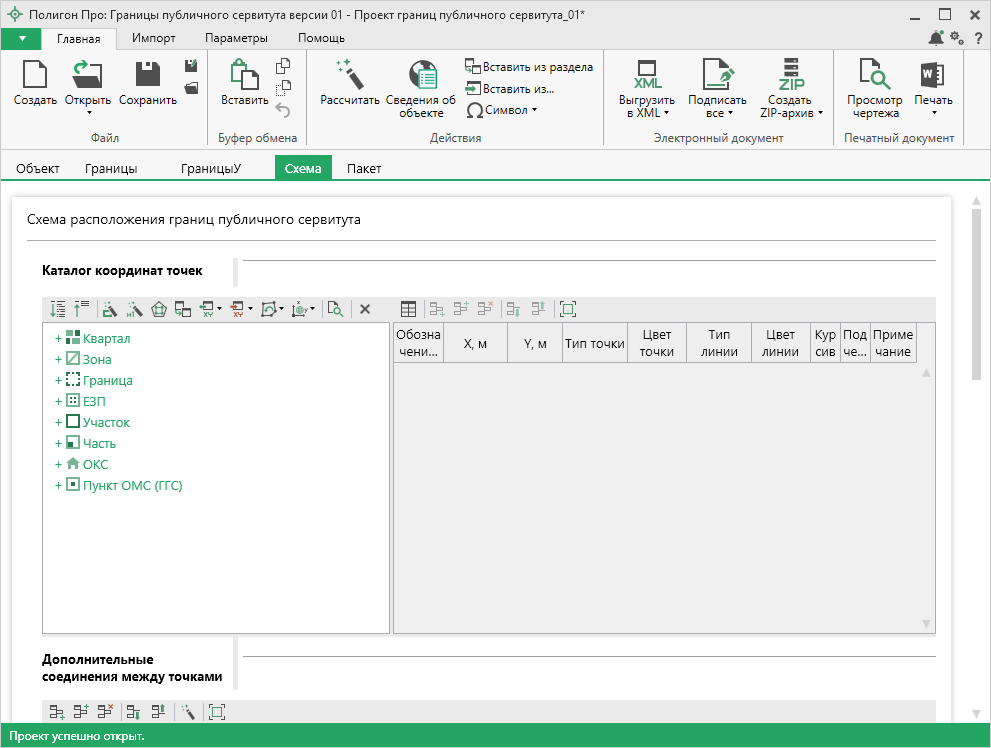Click the Рассчитать magic wand icon
991x748 pixels.
pos(349,76)
